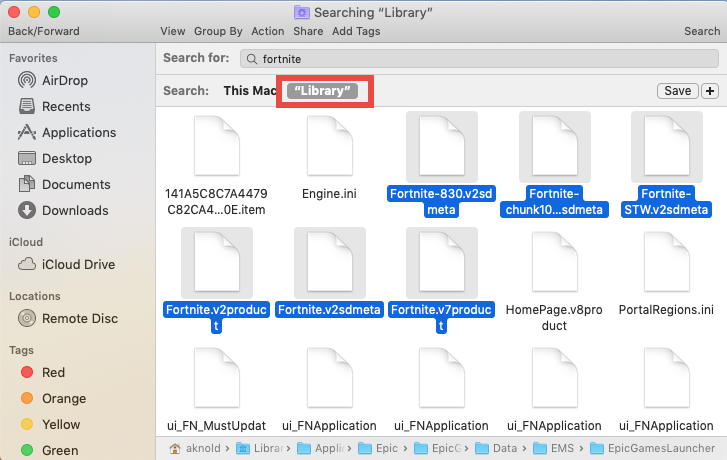Click the Search toolbar item
The height and width of the screenshot is (460, 727).
click(x=702, y=31)
